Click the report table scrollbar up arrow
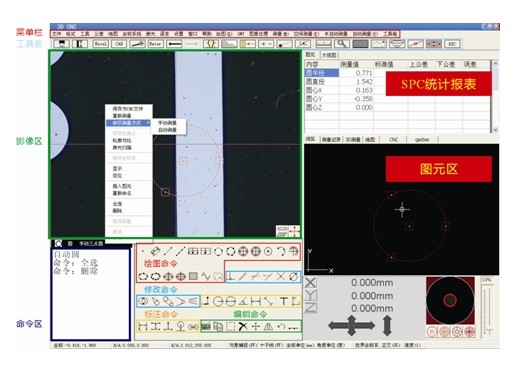Image resolution: width=513 pixels, height=366 pixels. point(495,63)
